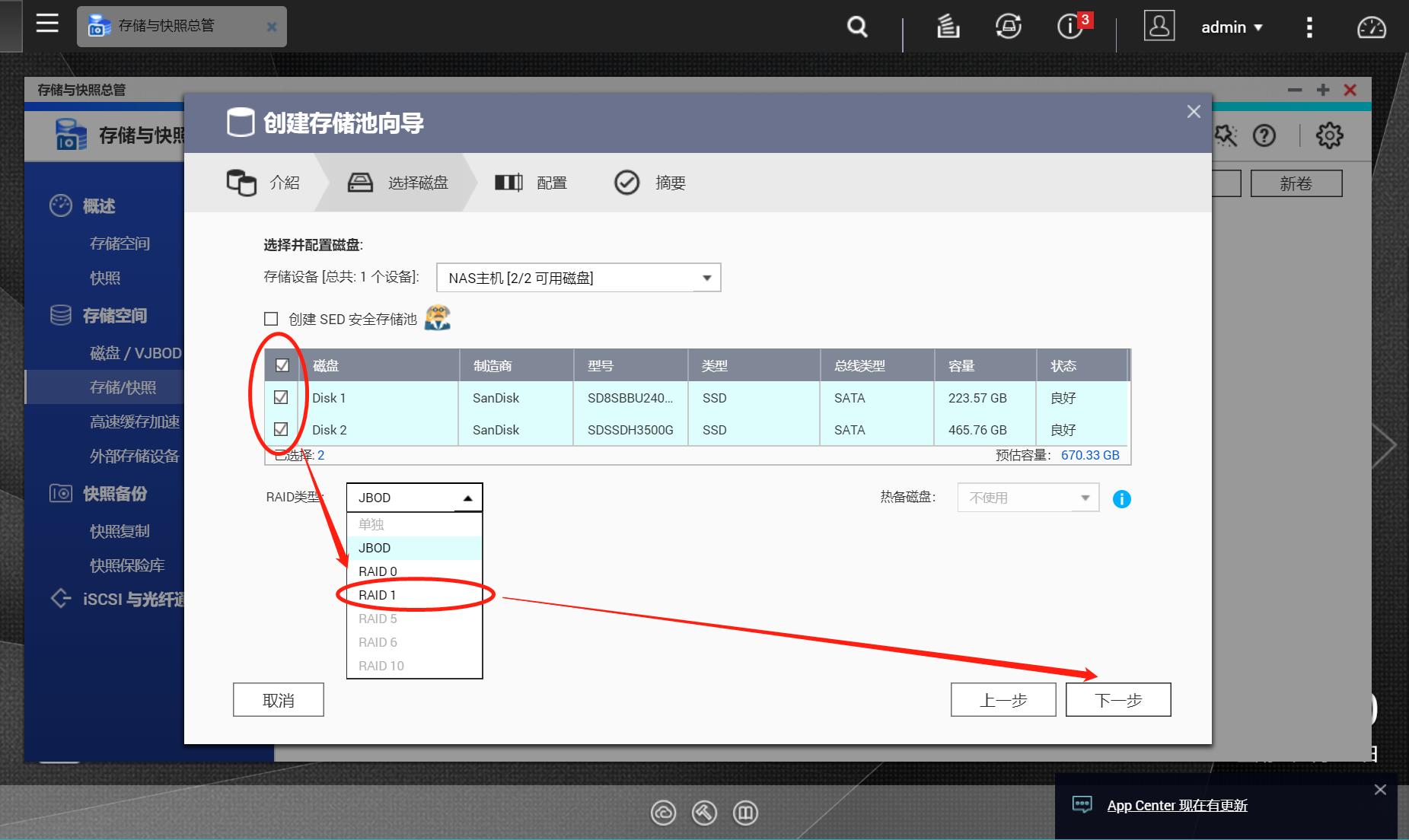Open the hamburger main menu

point(46,24)
